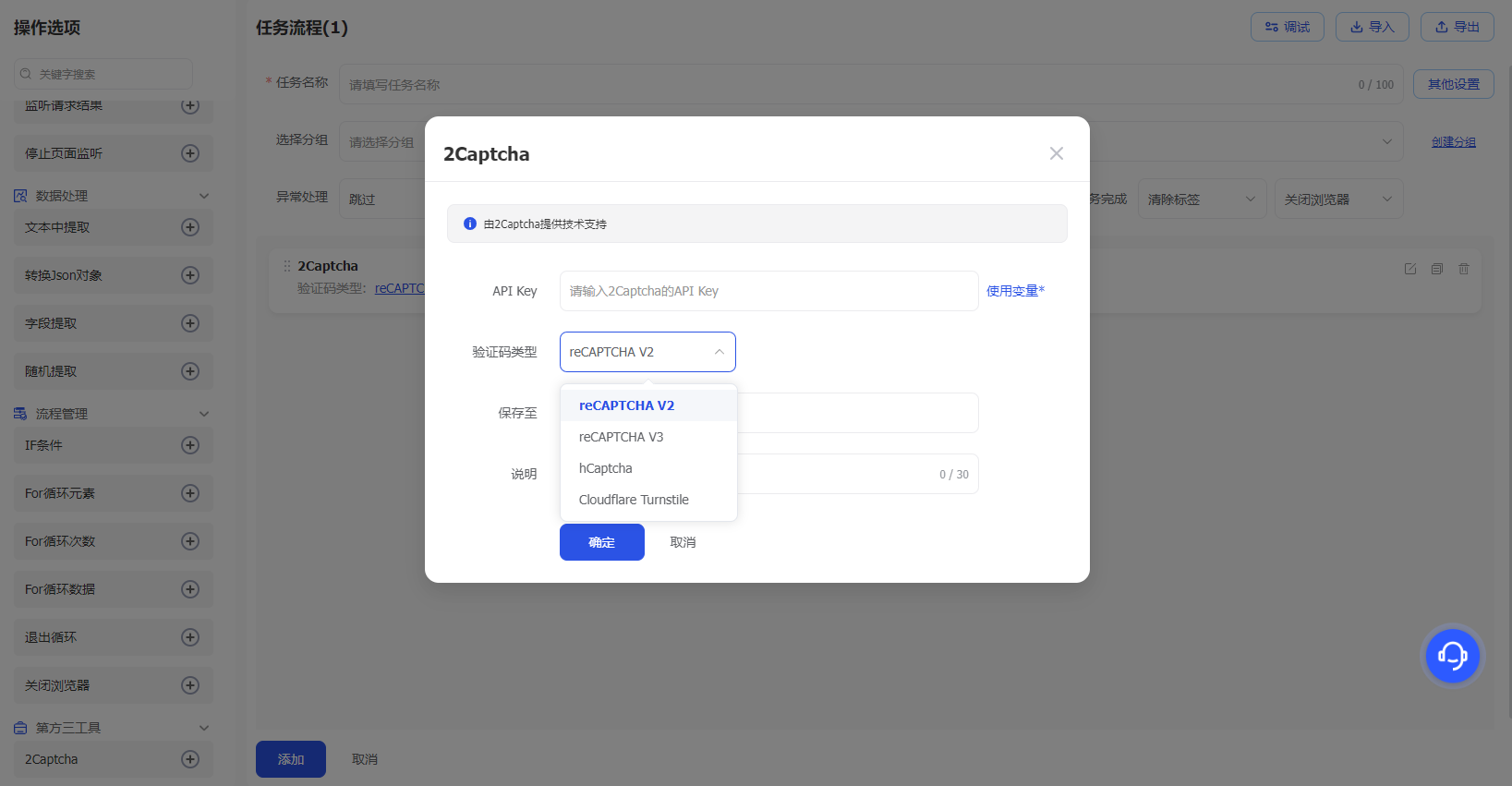Viewport: 1512px width, 786px height.
Task: Click the 调试 debug button
Action: (1288, 27)
